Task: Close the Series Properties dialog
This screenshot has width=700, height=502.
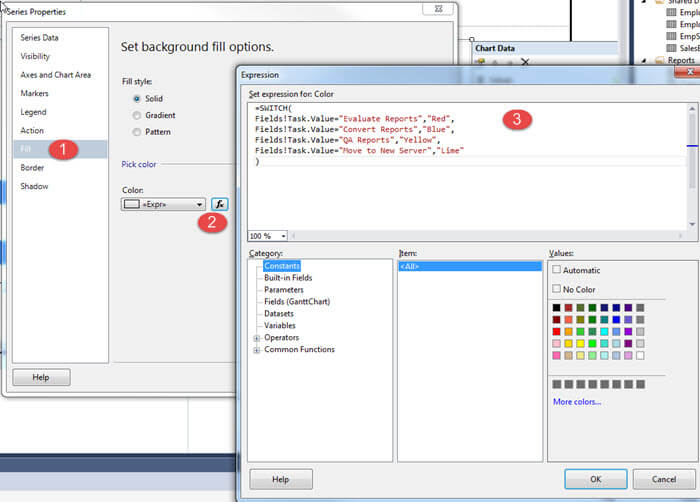Action: tap(438, 9)
